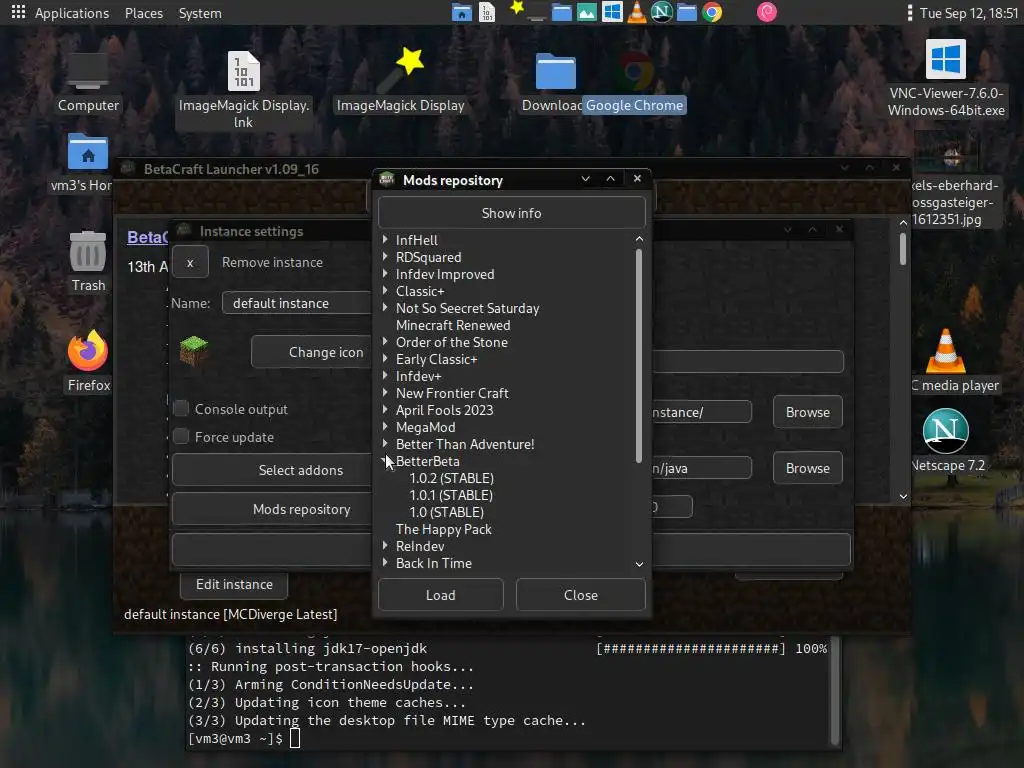The width and height of the screenshot is (1024, 768).
Task: Expand the Back In Time entry
Action: click(385, 562)
